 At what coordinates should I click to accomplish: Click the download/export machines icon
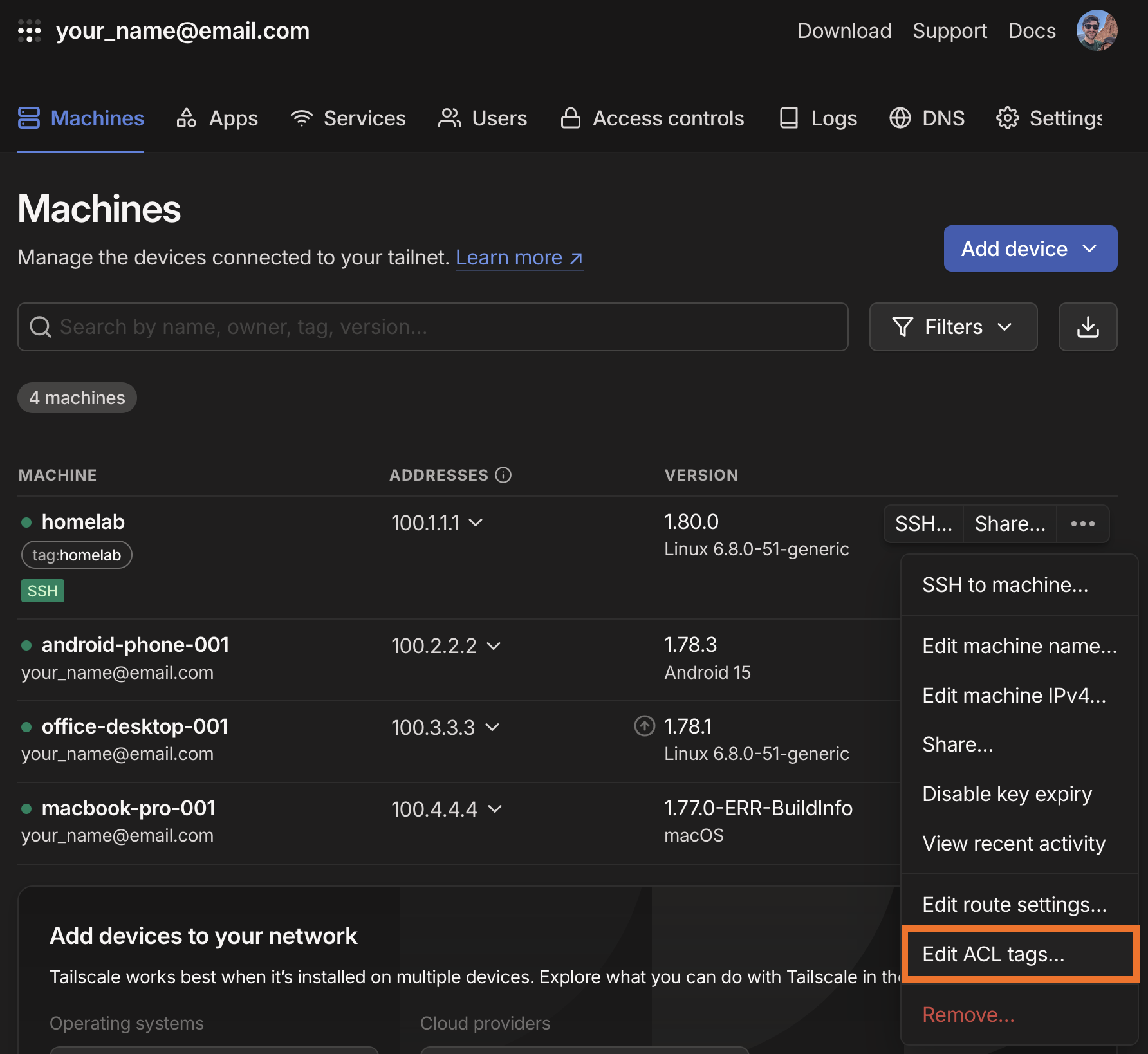(x=1088, y=327)
